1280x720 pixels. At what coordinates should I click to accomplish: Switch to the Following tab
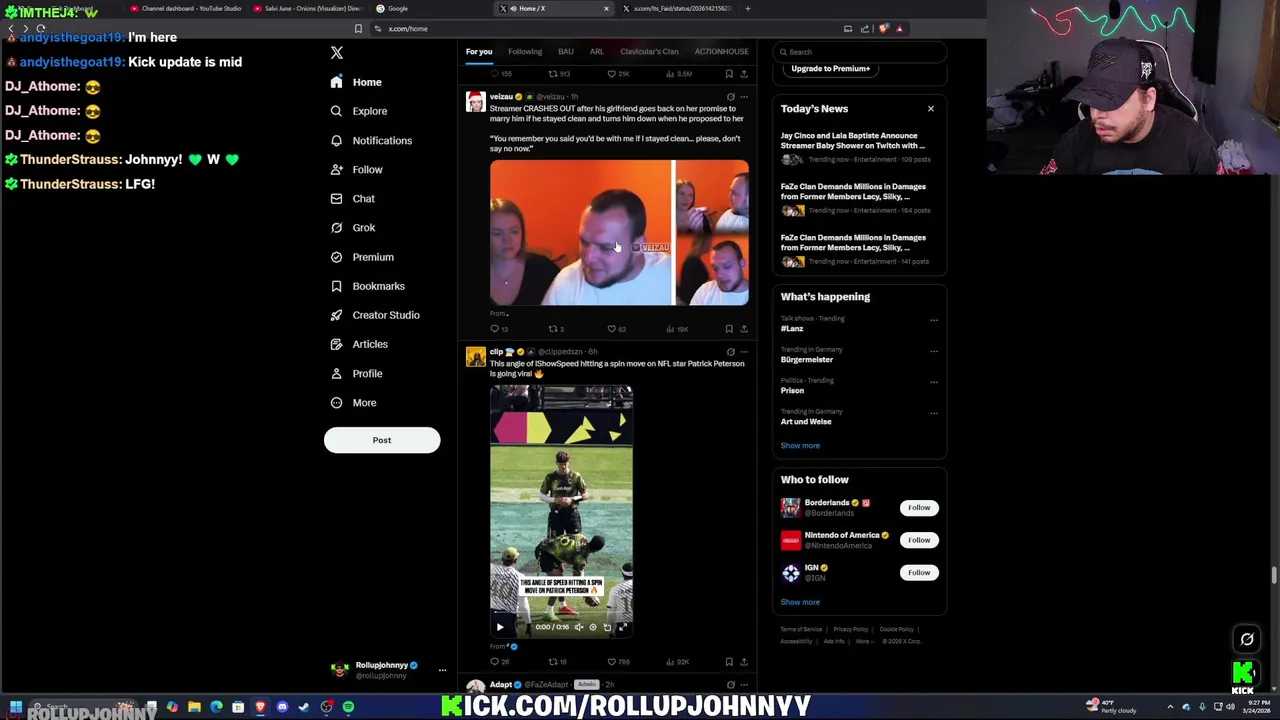pos(525,51)
